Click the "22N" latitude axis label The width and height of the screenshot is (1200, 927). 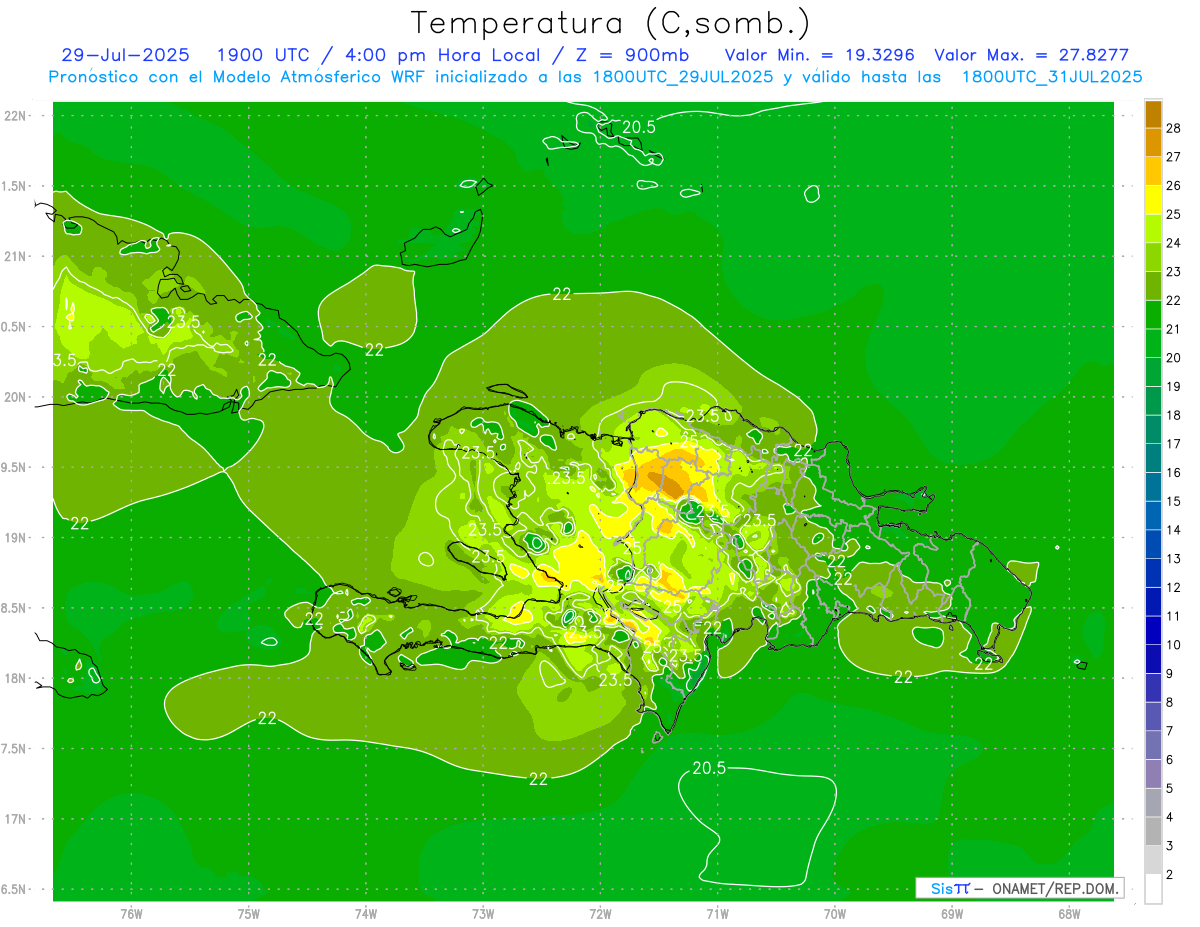point(17,116)
